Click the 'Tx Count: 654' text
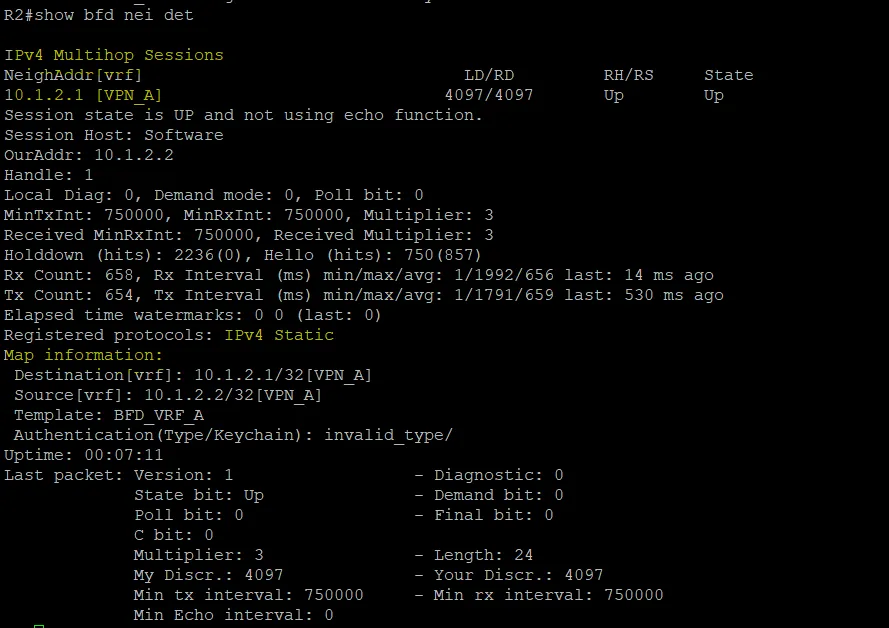 coord(68,295)
